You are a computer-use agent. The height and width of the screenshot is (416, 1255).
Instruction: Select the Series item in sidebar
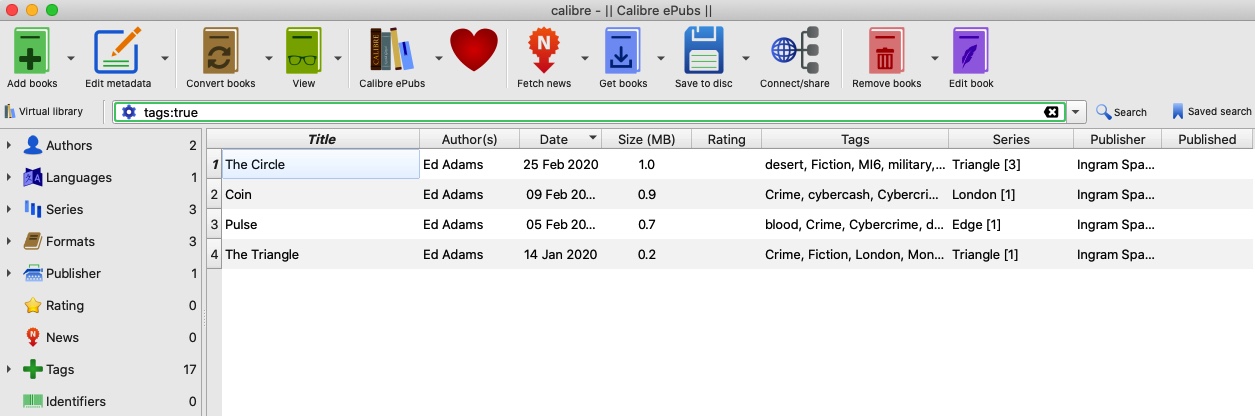tap(65, 209)
